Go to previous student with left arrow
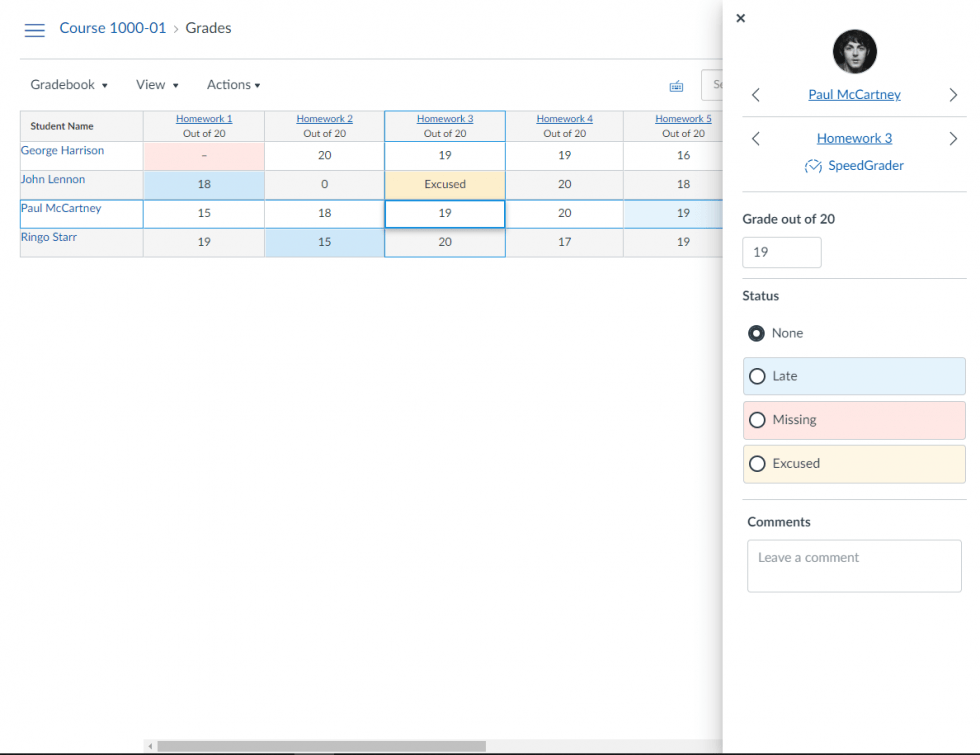The image size is (980, 755). click(x=756, y=94)
